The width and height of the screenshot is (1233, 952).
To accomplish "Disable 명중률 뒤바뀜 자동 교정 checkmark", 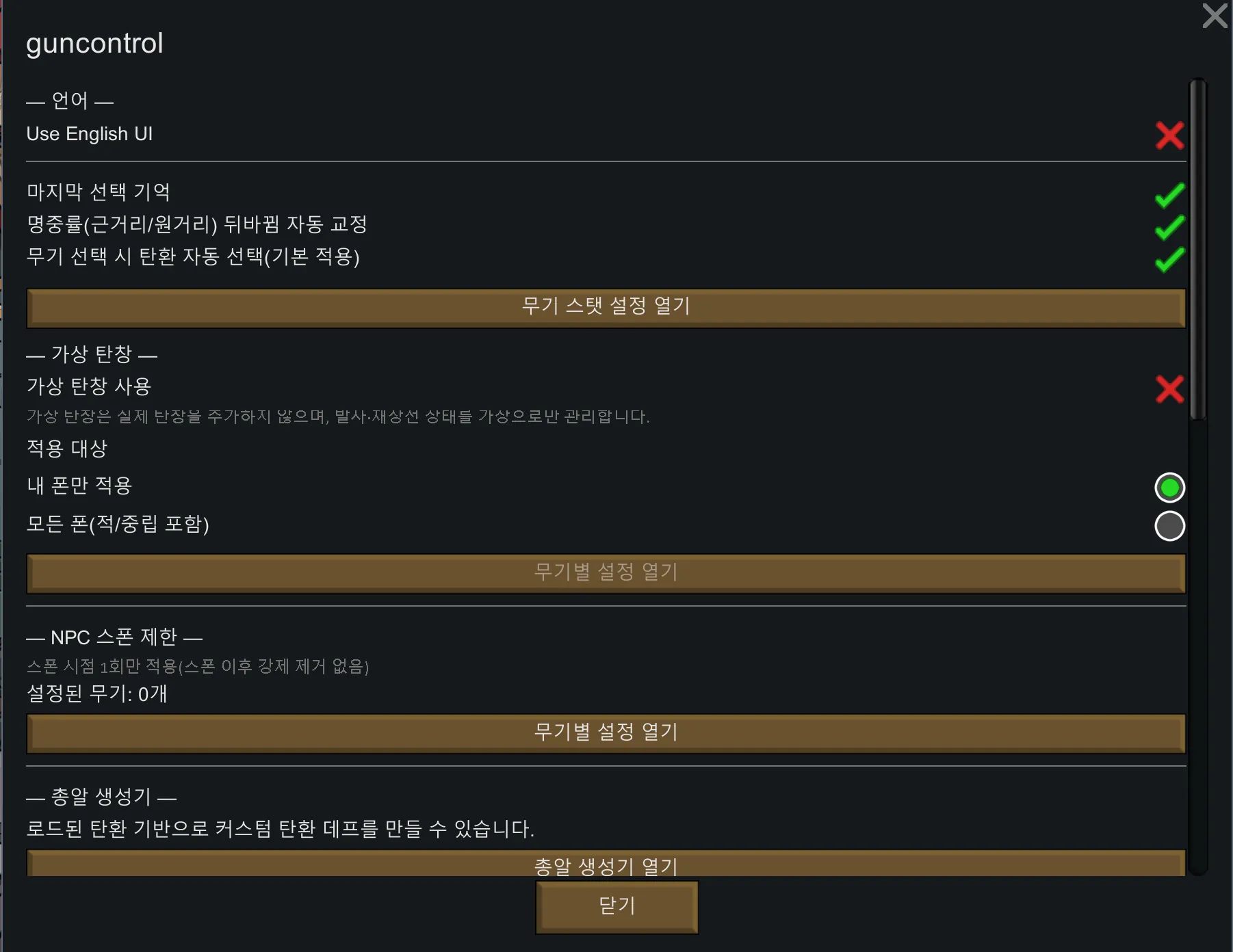I will point(1169,227).
